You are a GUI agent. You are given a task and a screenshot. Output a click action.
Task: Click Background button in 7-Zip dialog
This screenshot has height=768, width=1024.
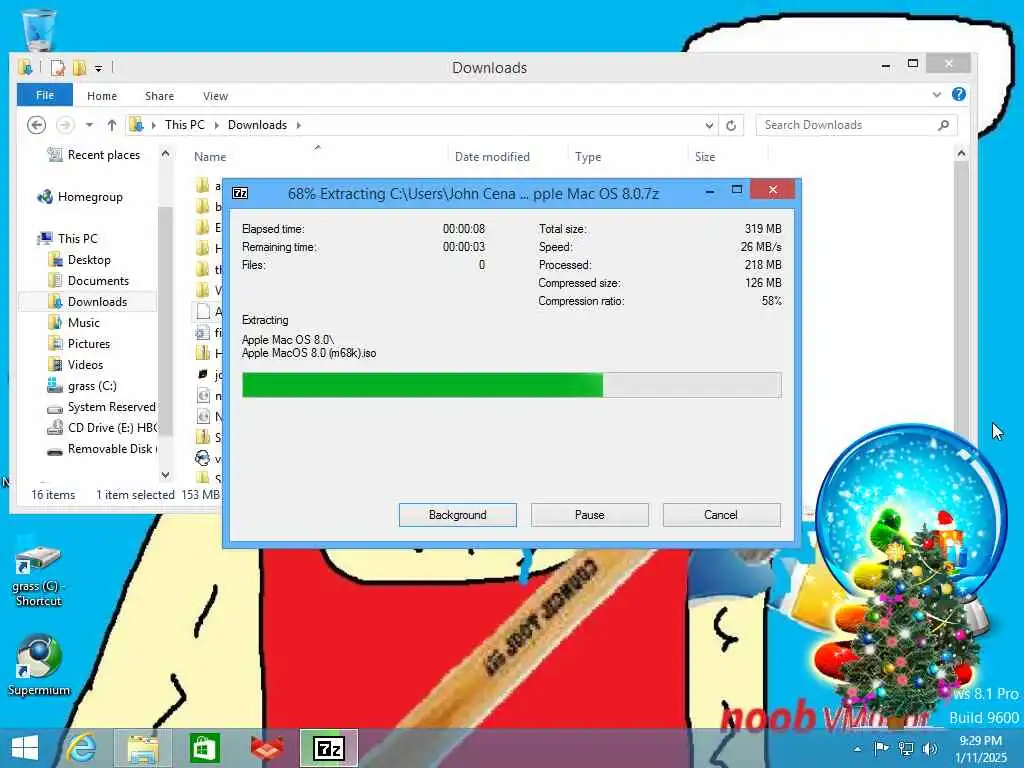click(457, 515)
